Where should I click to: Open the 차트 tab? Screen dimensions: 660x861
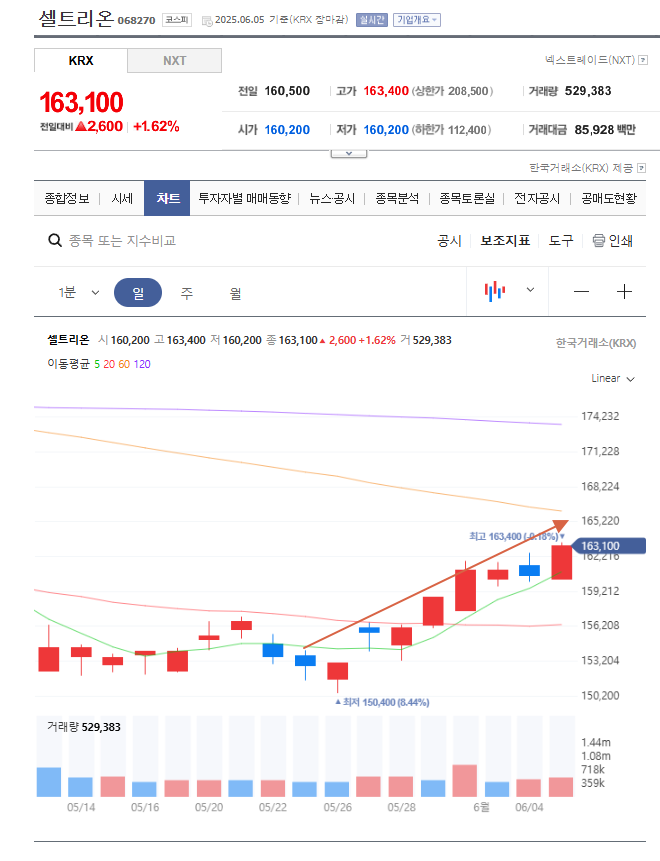[x=167, y=198]
